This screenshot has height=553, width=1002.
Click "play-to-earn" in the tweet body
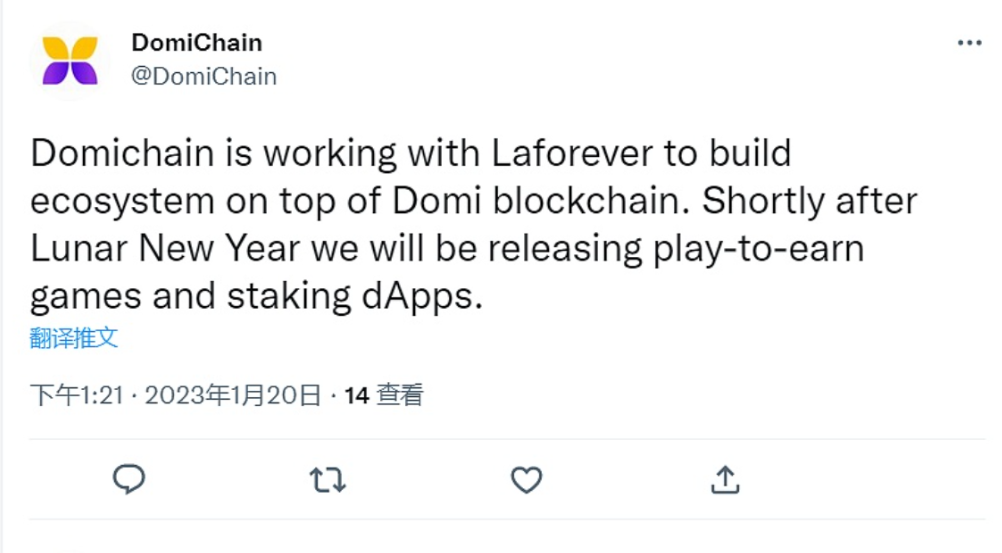(x=760, y=249)
